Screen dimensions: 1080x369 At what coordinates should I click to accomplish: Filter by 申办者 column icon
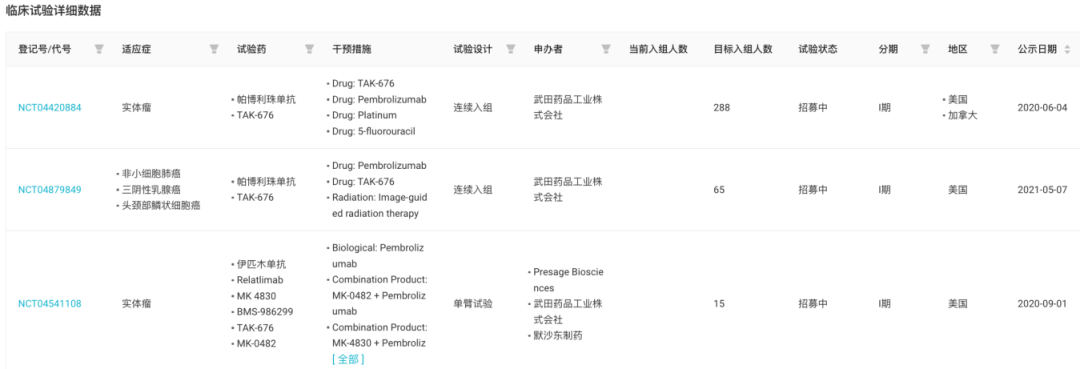click(x=606, y=49)
